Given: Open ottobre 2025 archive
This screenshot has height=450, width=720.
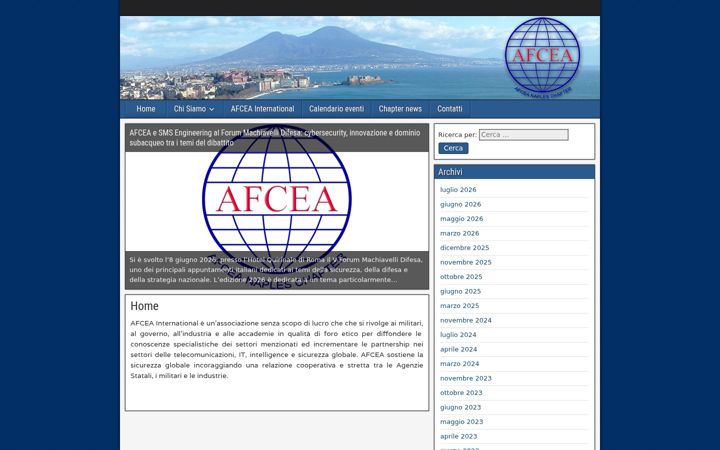Looking at the screenshot, I should [x=461, y=276].
